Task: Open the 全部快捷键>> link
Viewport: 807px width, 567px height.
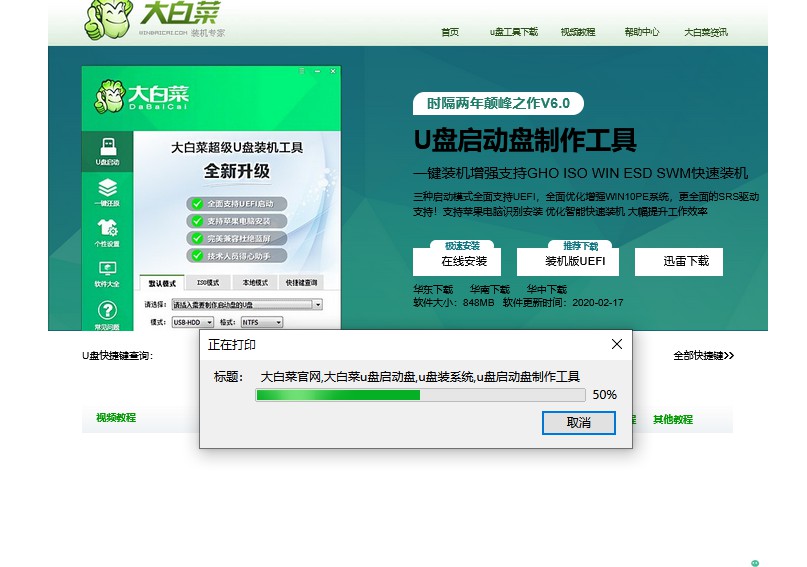Action: tap(703, 355)
